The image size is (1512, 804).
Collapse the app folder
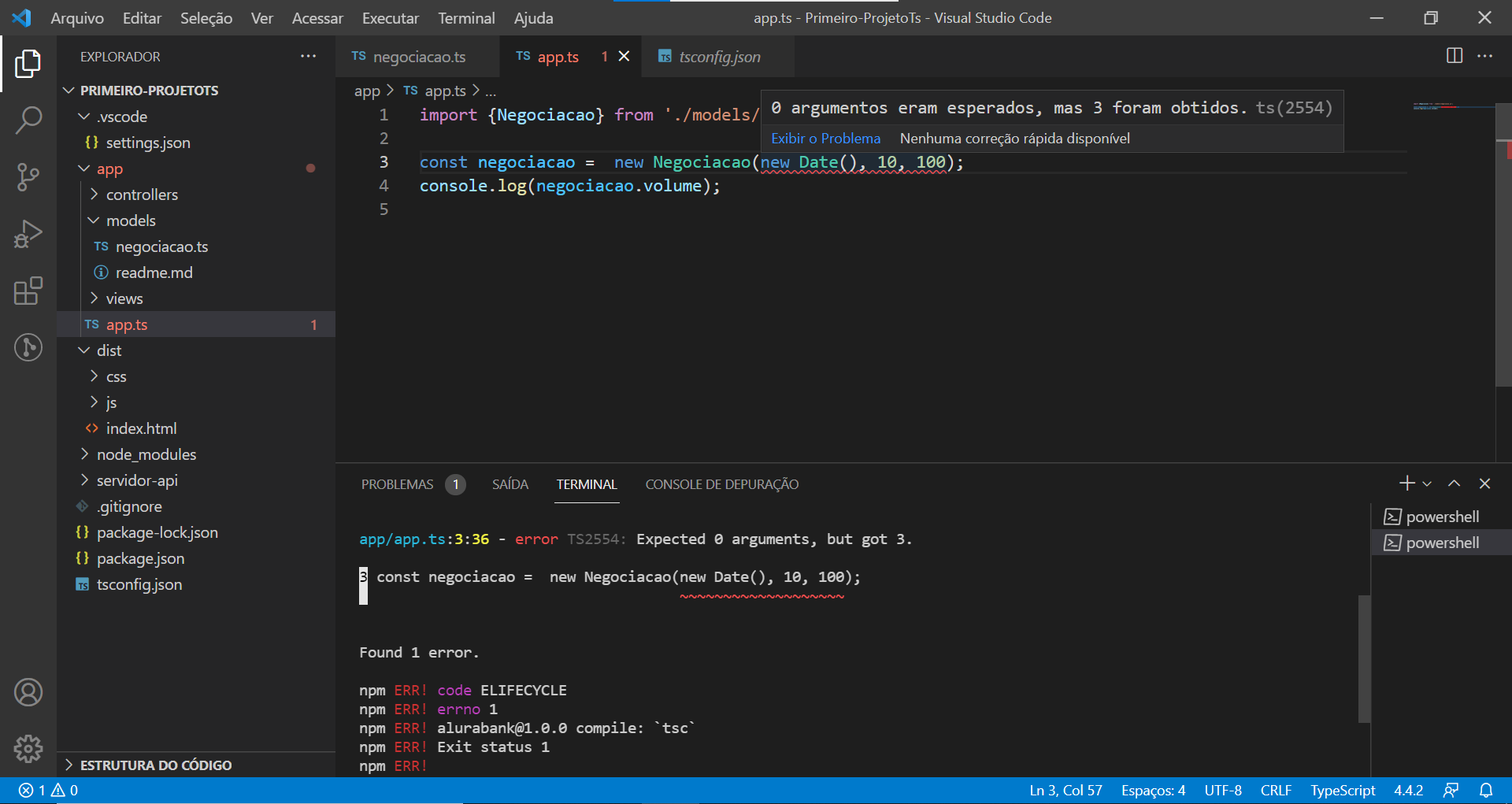coord(198,169)
